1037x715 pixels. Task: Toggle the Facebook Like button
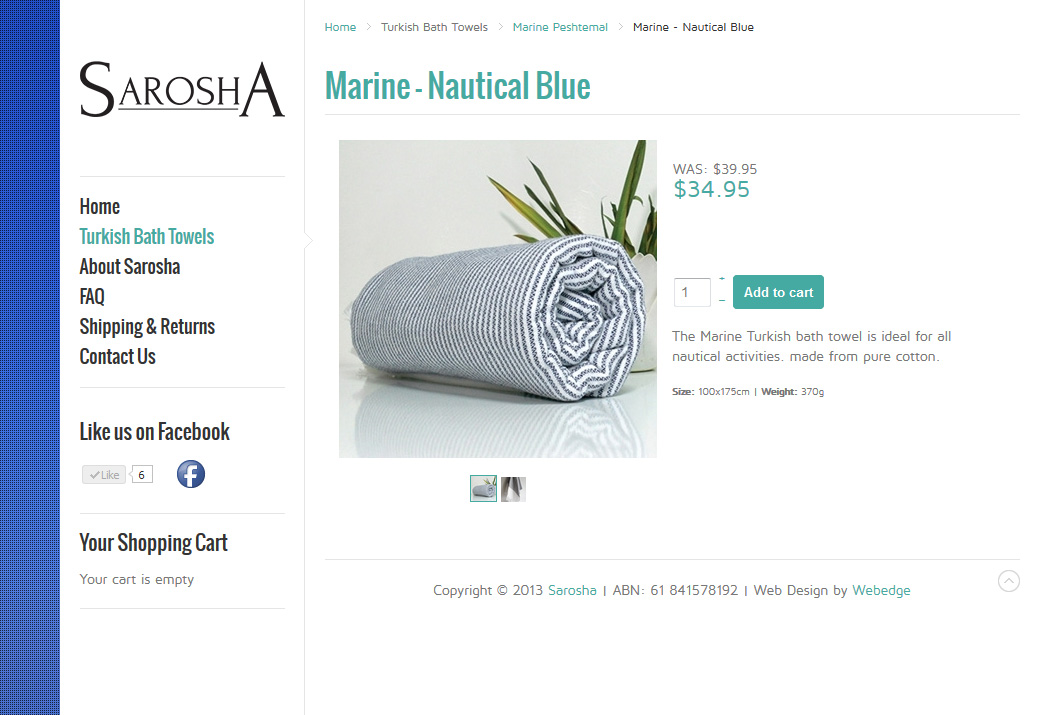pyautogui.click(x=104, y=475)
